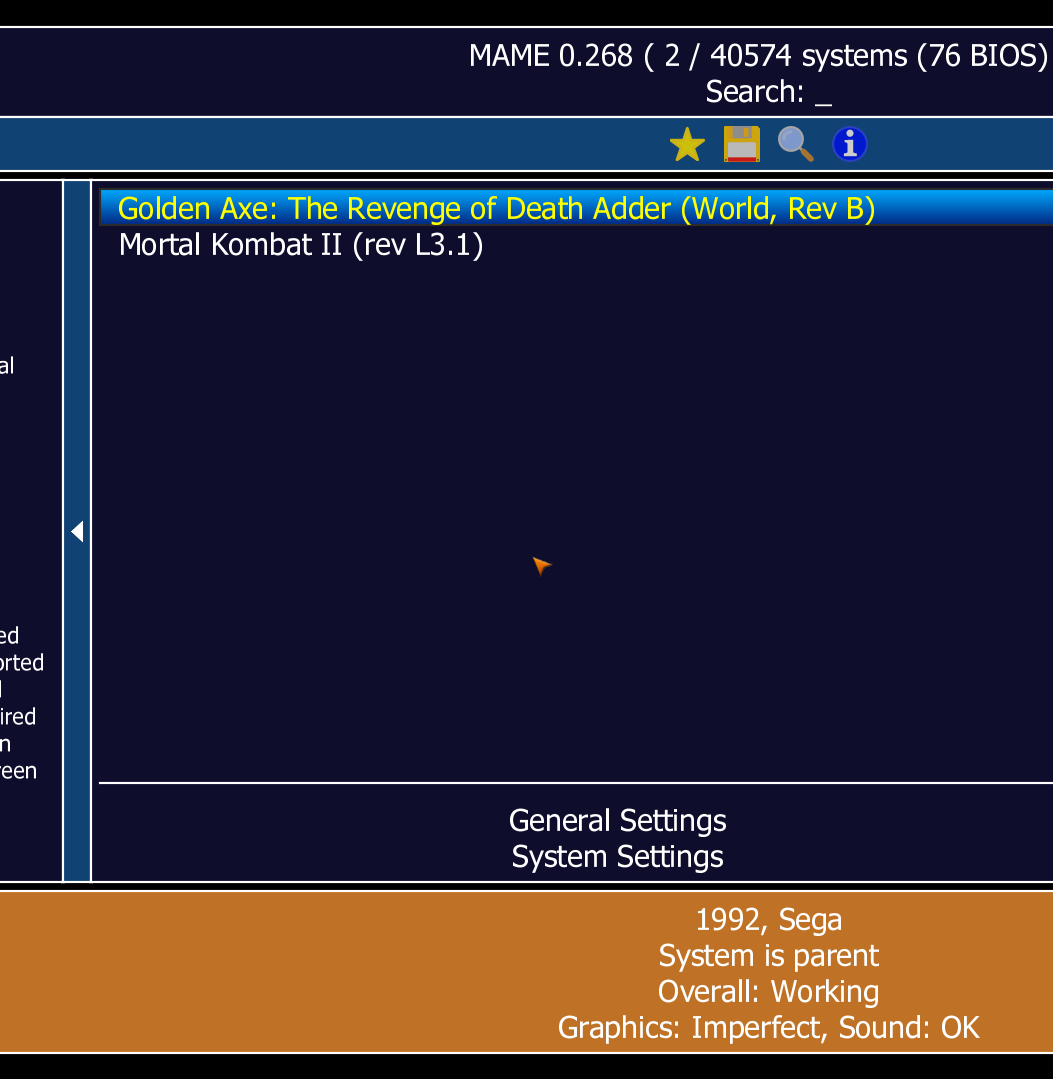This screenshot has width=1053, height=1079.
Task: Click 'Graphics: Imperfect, Sound: OK' status line
Action: click(x=769, y=1027)
